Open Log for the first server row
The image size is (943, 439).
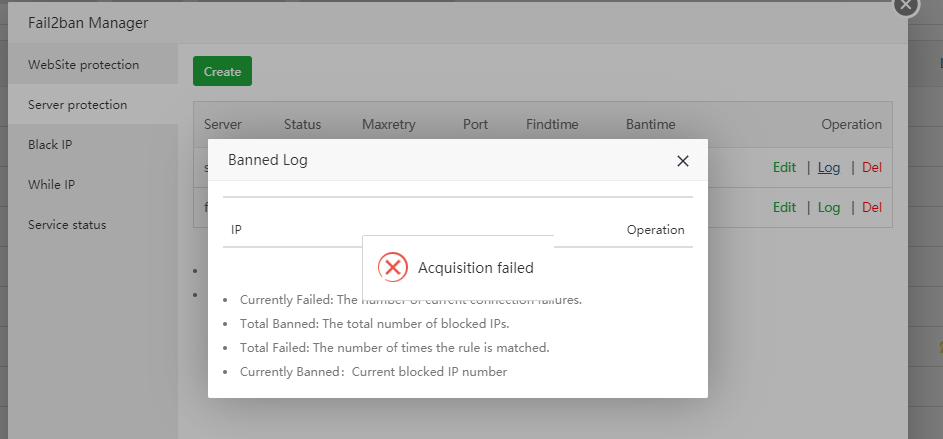[829, 168]
